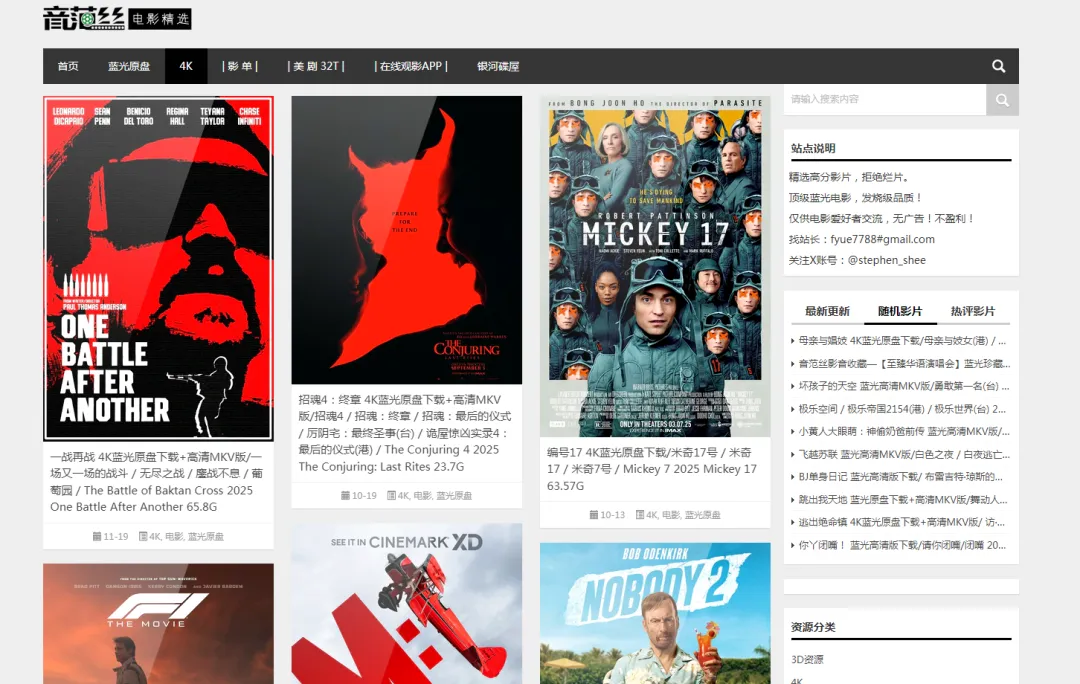
Task: Switch to the 随机影片 tab
Action: (x=900, y=311)
